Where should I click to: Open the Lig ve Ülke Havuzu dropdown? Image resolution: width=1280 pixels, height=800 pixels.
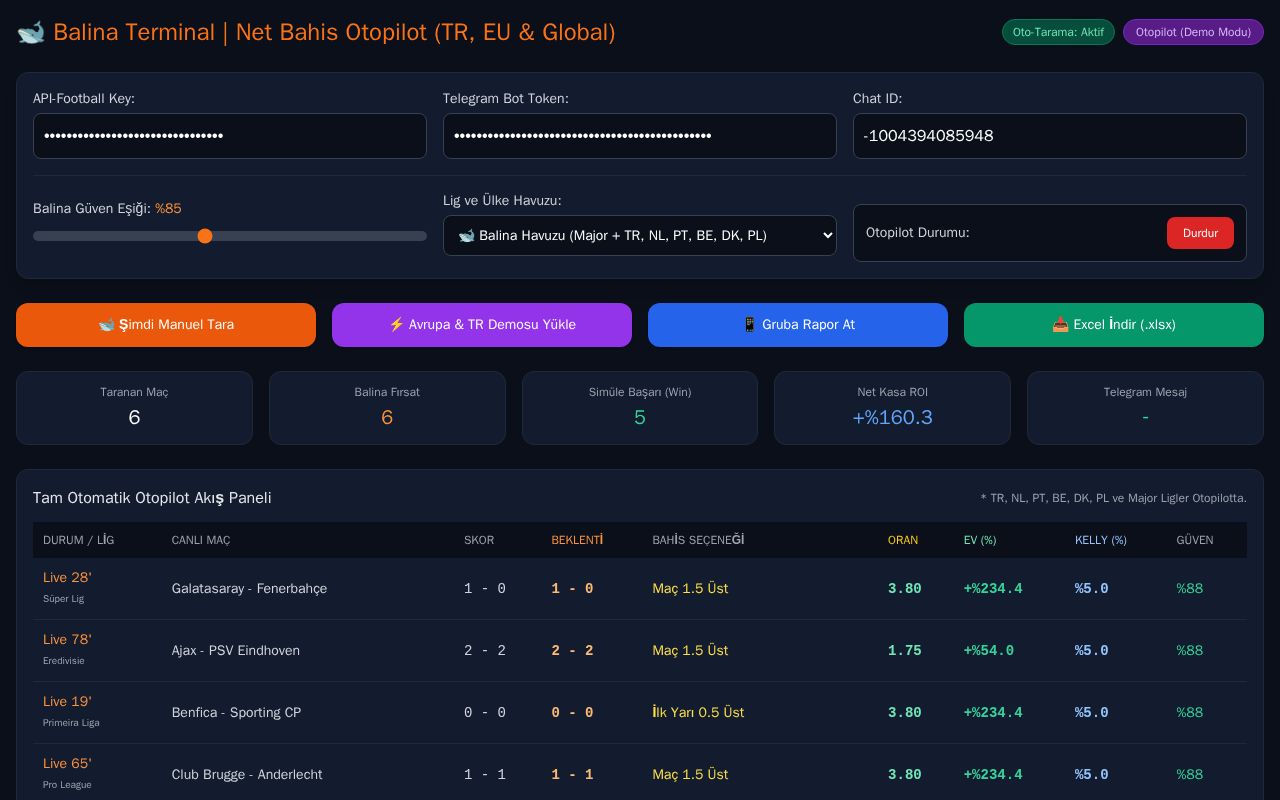(640, 236)
